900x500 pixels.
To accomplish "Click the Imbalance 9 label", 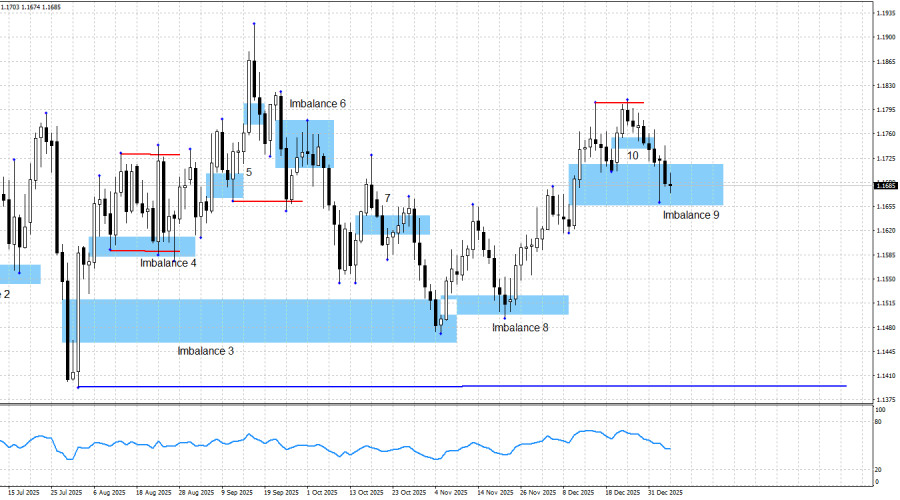I will point(691,215).
